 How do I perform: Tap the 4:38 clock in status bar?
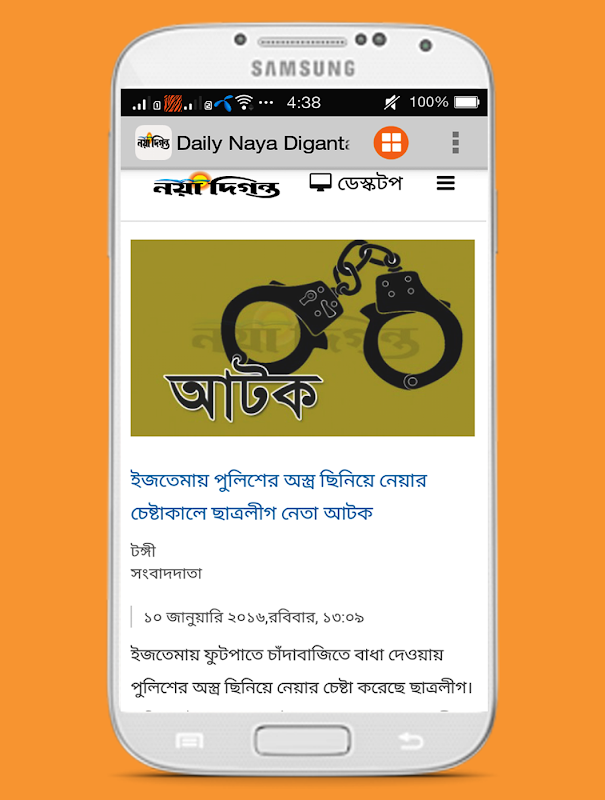[x=304, y=103]
